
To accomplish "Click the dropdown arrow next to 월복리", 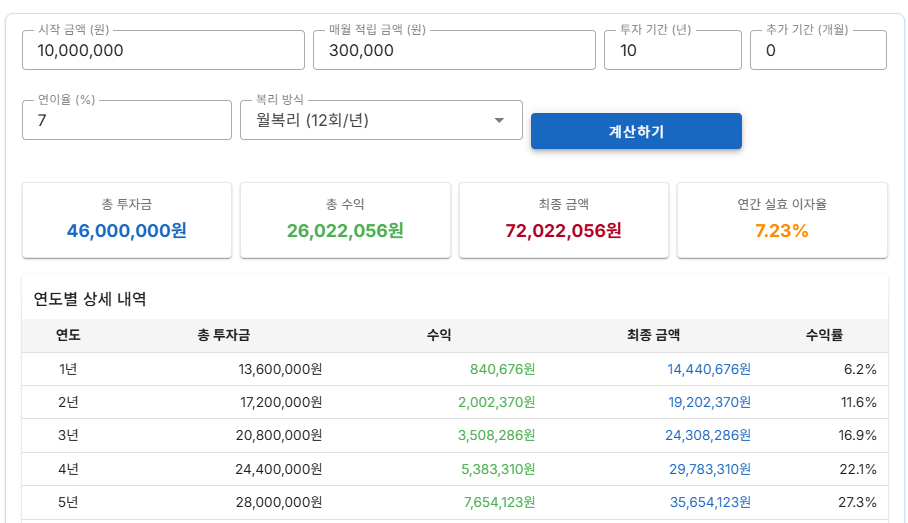I will [x=499, y=120].
